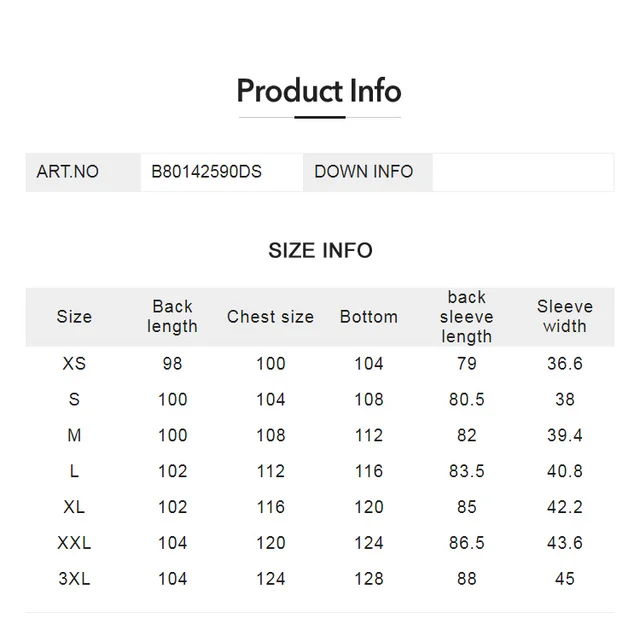Click the Back length column header
This screenshot has height=630, width=640.
click(x=172, y=317)
